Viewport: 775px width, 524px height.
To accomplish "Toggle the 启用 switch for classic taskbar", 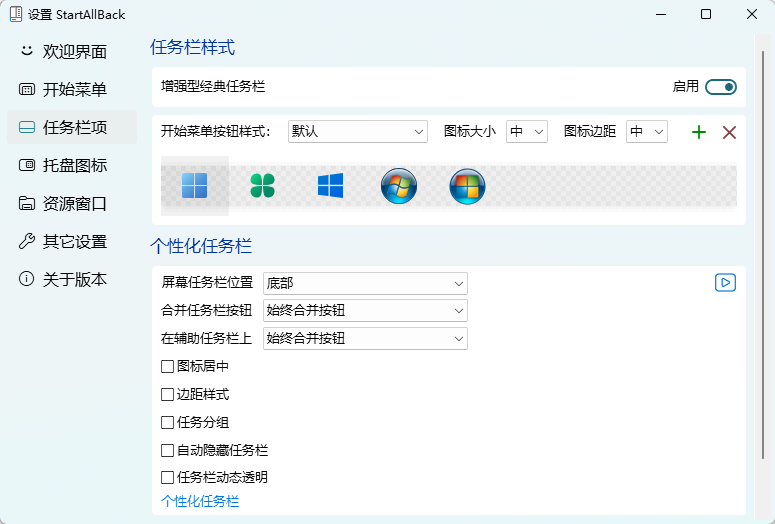I will tap(721, 87).
